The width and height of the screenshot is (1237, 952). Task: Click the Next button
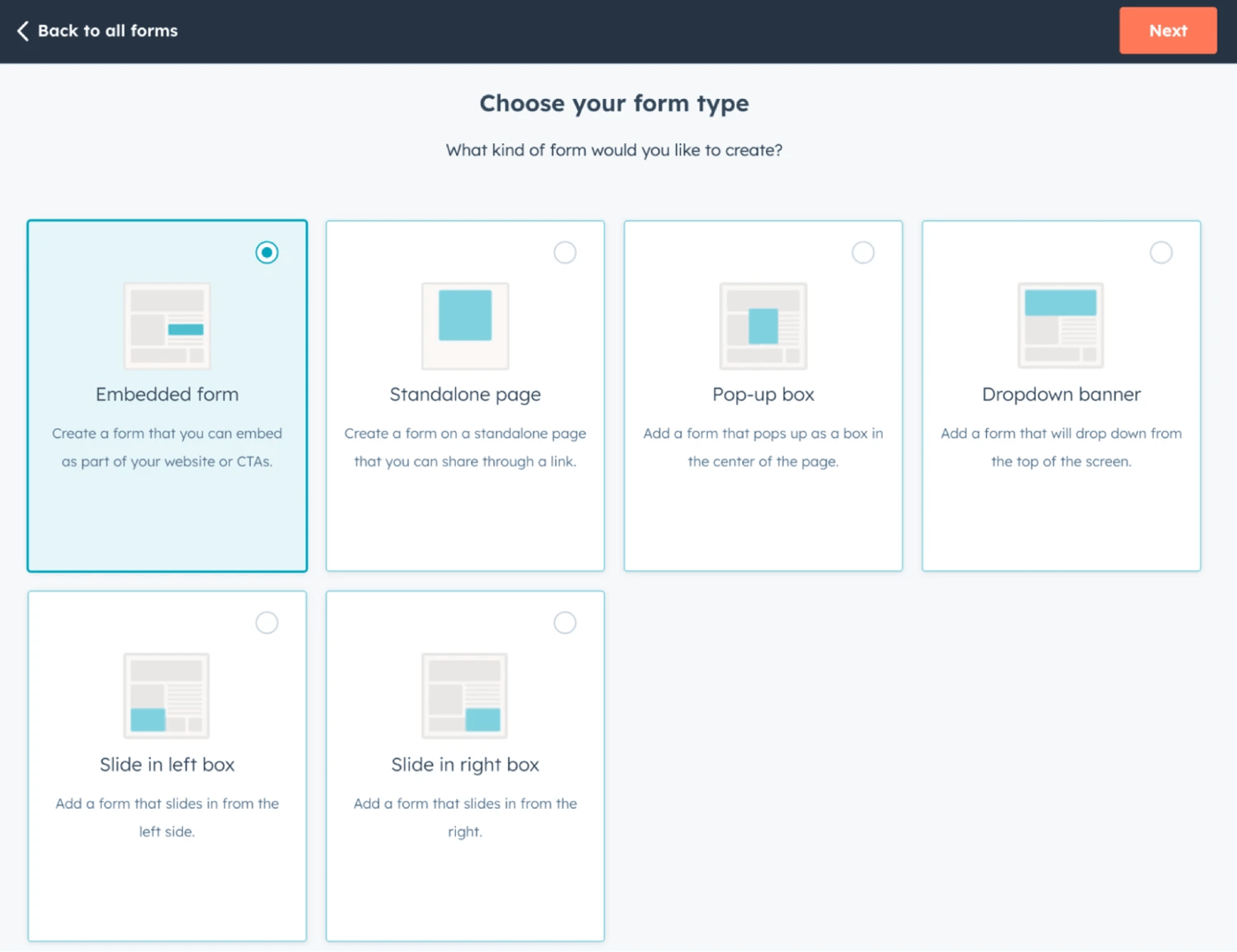[1167, 31]
